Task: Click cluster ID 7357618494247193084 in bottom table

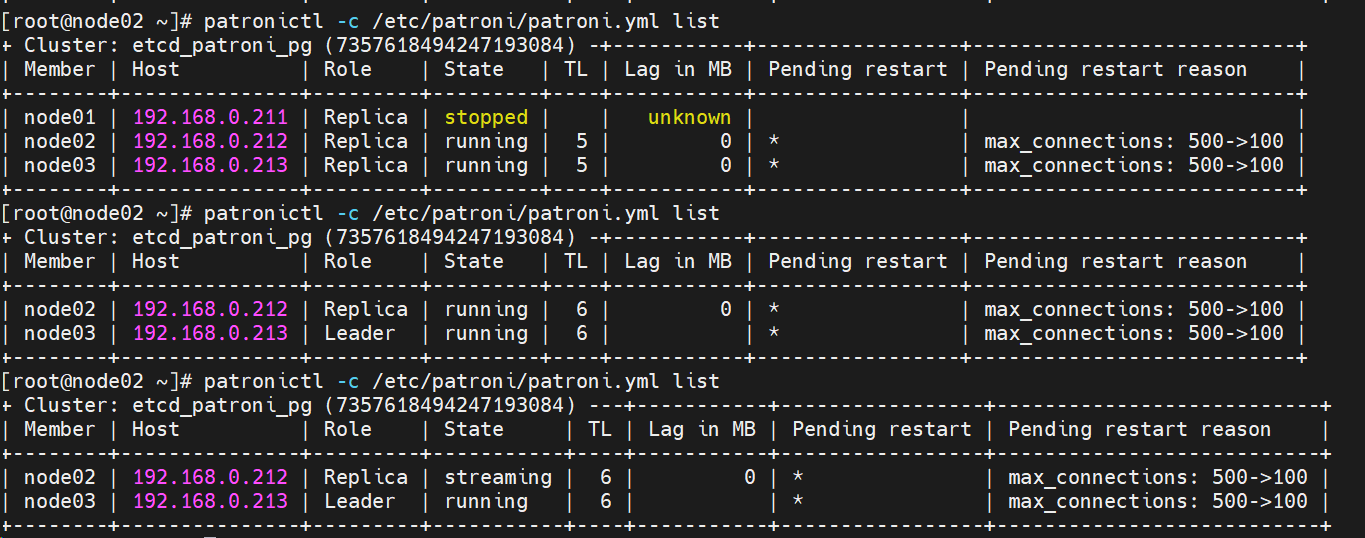Action: click(x=449, y=405)
